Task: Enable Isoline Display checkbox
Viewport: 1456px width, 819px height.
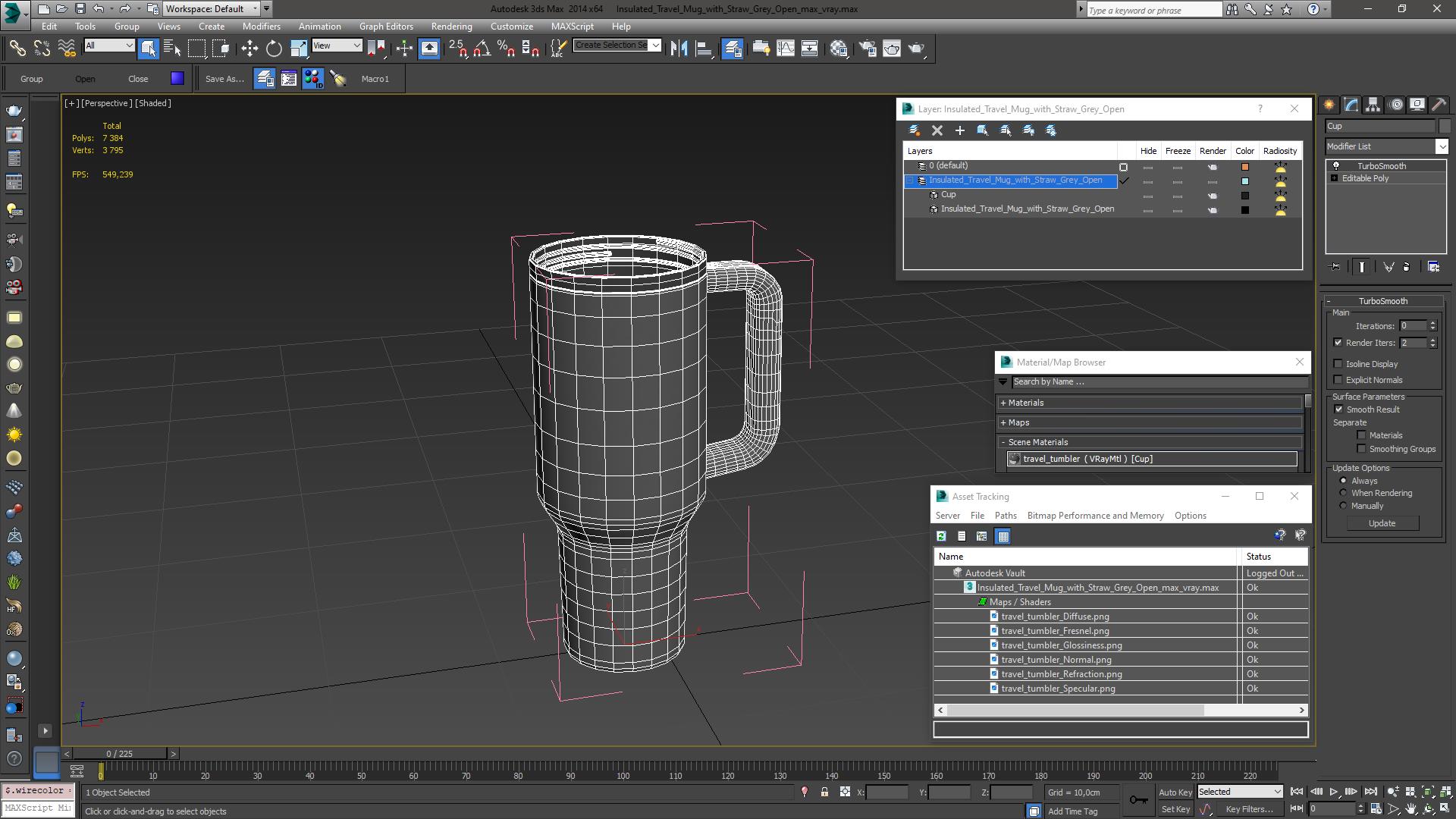Action: pyautogui.click(x=1338, y=364)
